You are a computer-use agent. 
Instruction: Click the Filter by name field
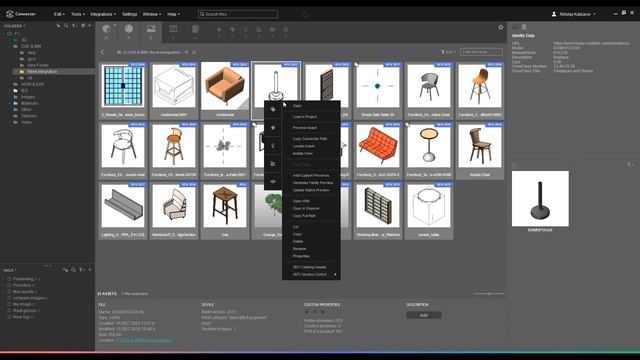(x=481, y=52)
